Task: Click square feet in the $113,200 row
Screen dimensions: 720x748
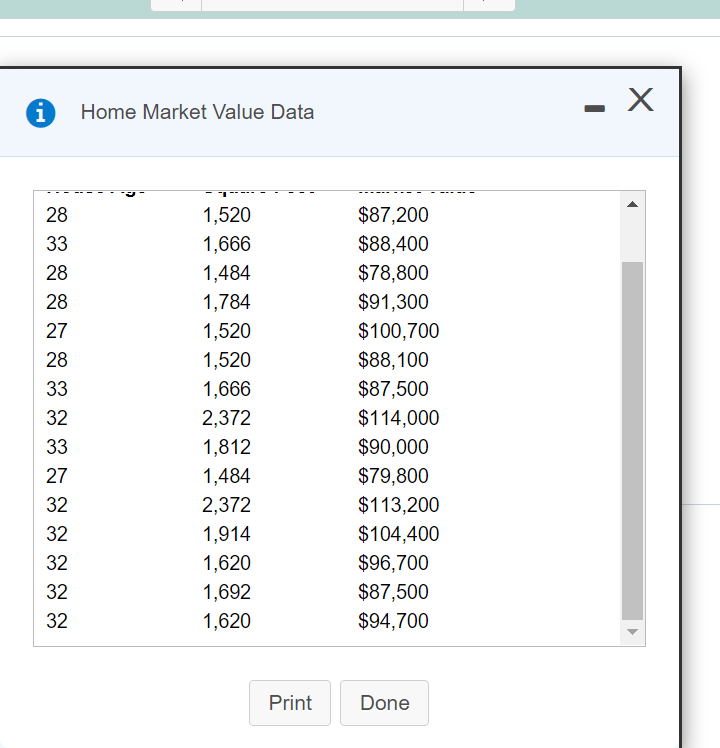Action: tap(227, 505)
